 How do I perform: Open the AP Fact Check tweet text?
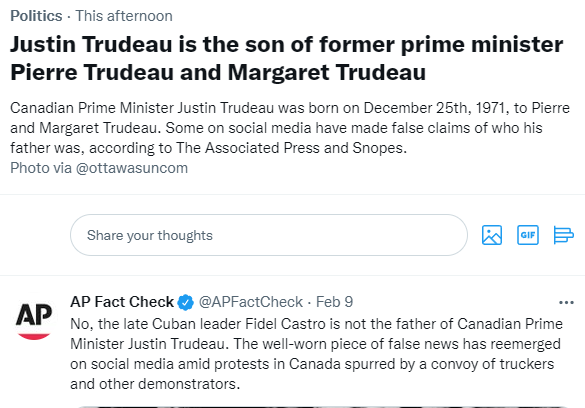click(x=316, y=354)
